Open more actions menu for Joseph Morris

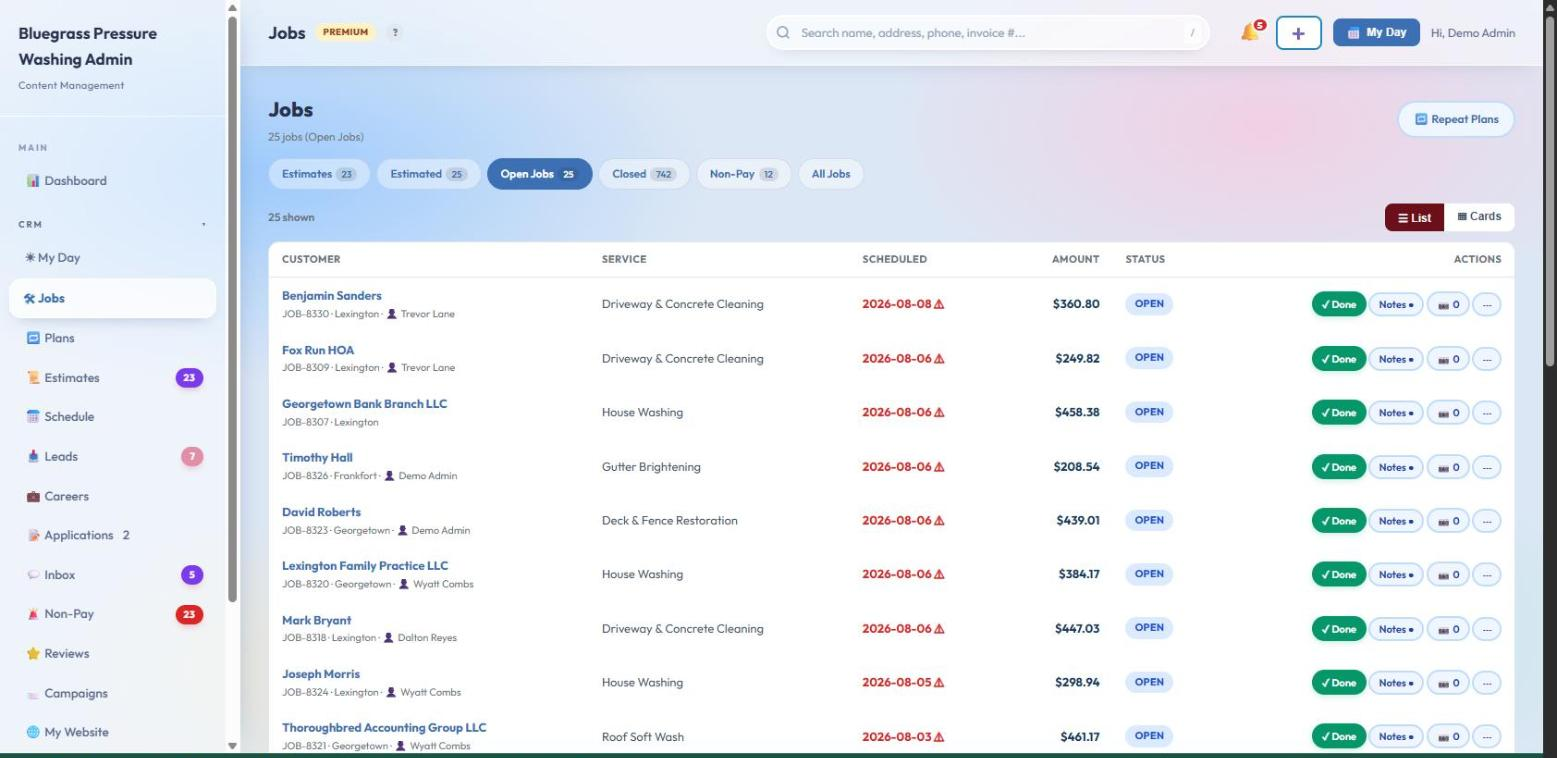1486,682
